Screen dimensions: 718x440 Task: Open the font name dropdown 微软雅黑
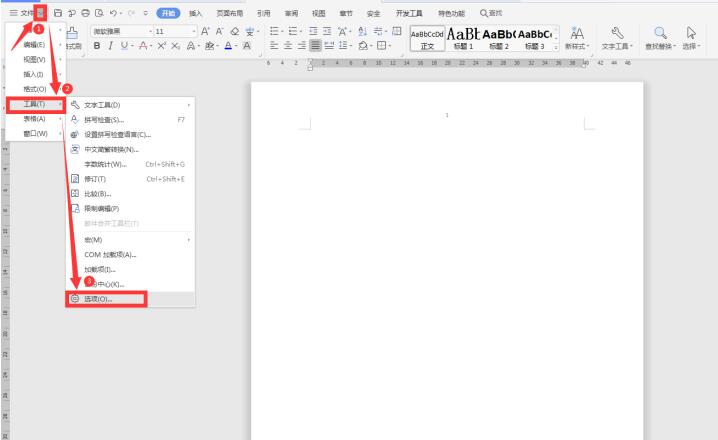(x=118, y=31)
